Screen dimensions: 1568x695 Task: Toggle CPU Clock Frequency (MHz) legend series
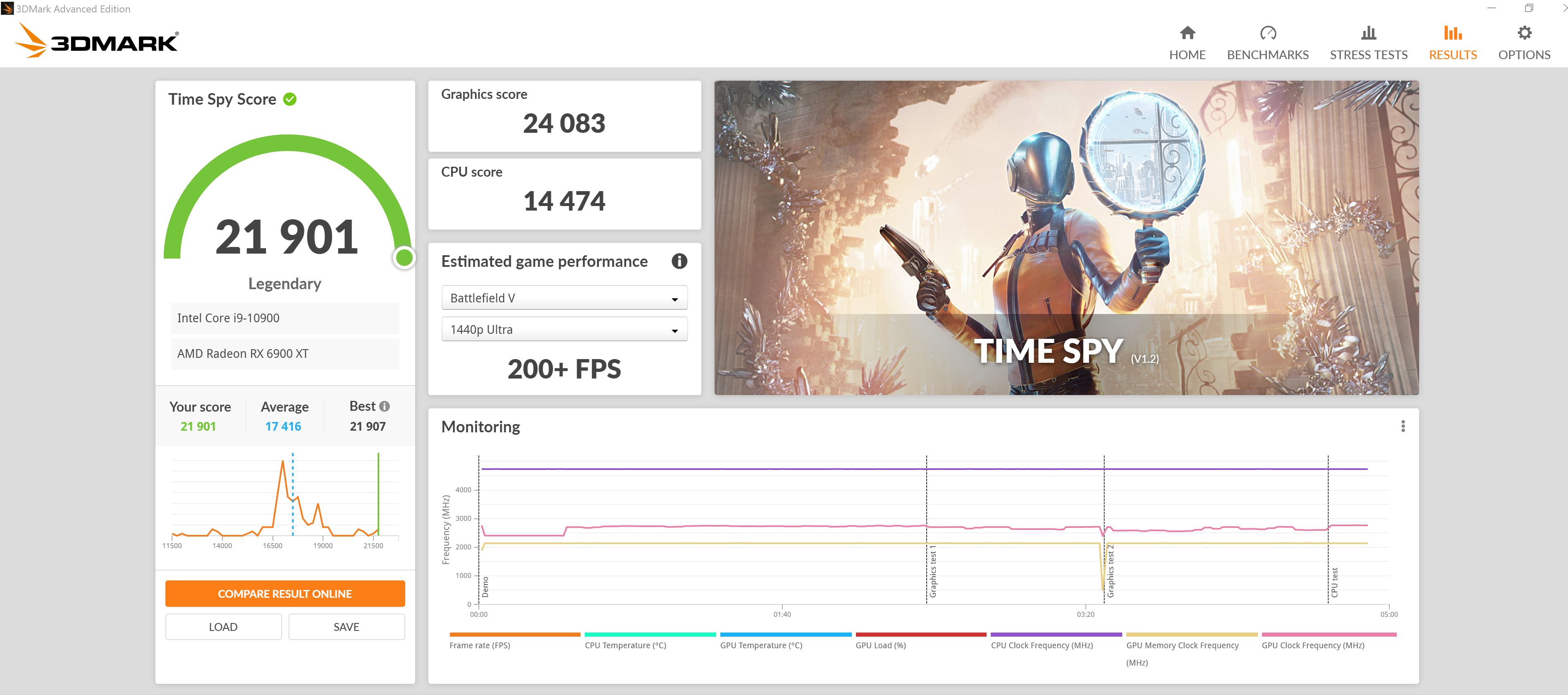click(1042, 645)
